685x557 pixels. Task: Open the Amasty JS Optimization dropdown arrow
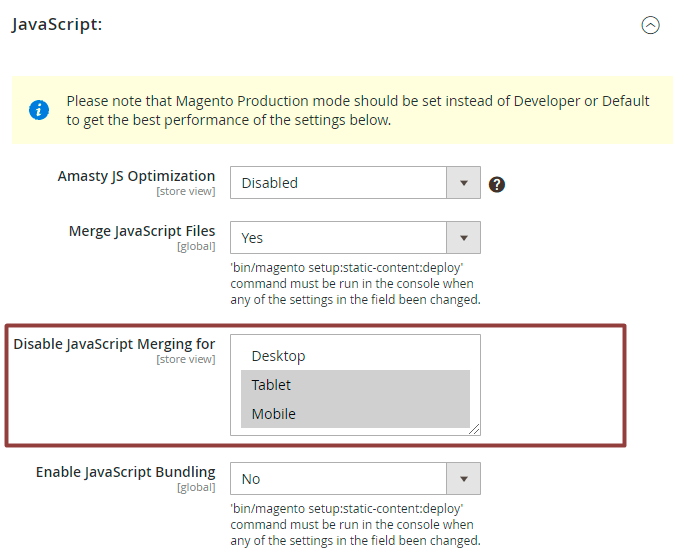pos(464,183)
